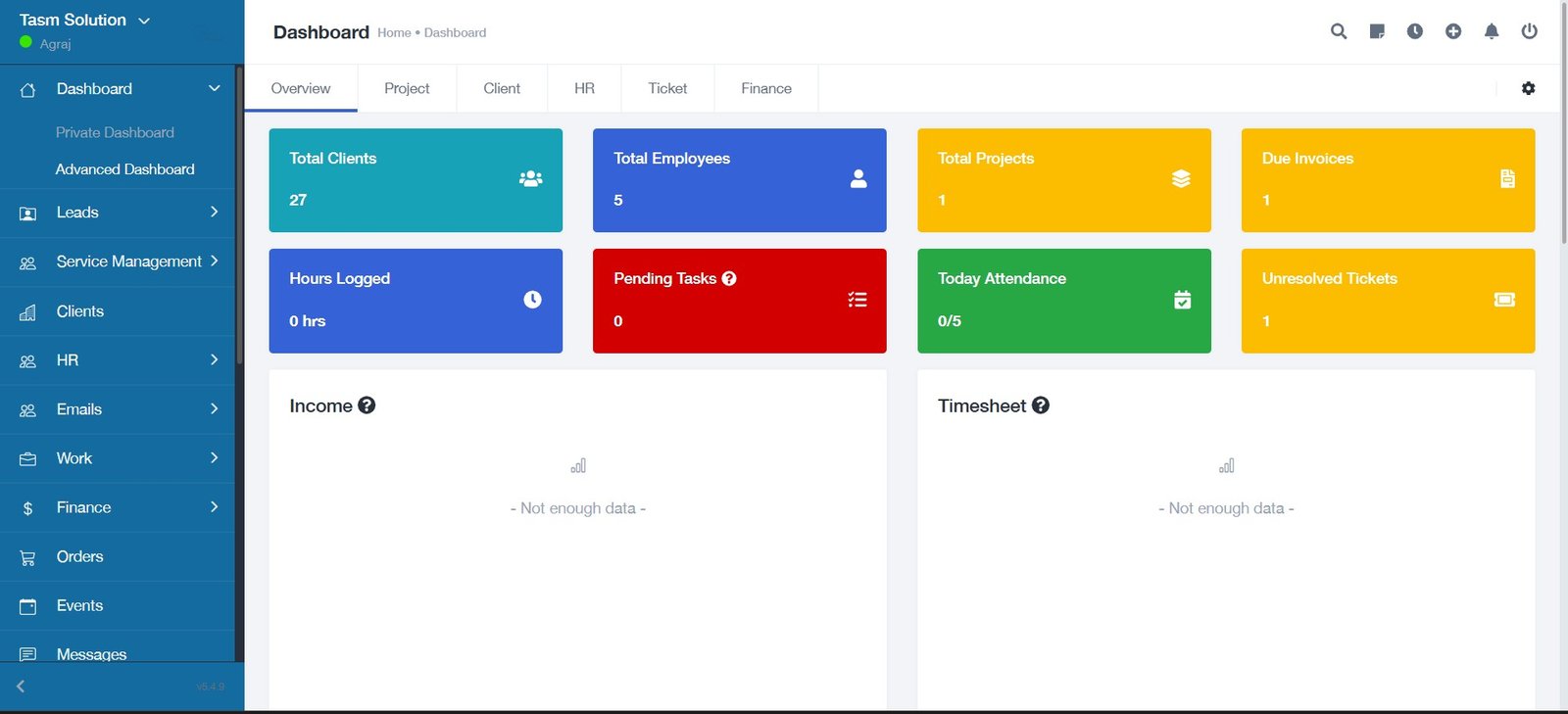
Task: Click the Pending Tasks help question mark
Action: click(729, 278)
